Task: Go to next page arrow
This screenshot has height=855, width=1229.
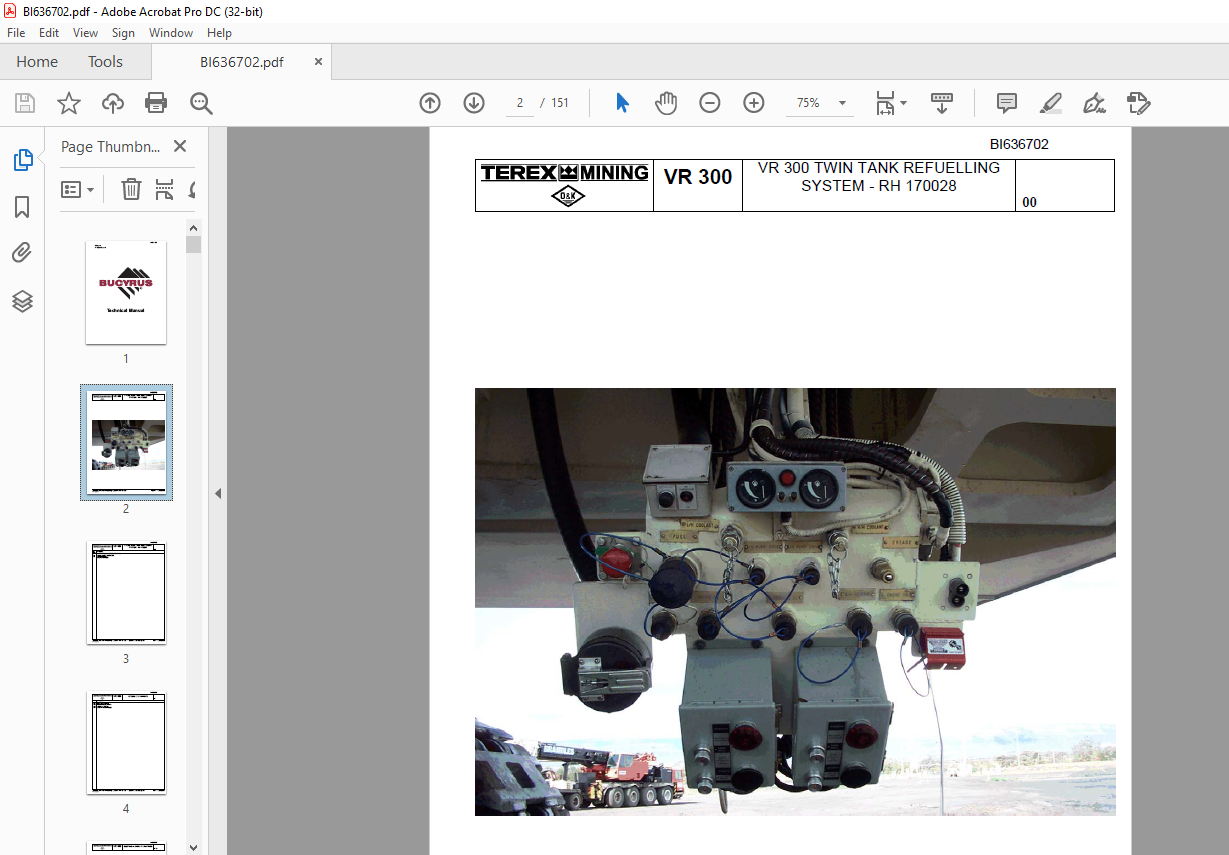Action: [474, 103]
